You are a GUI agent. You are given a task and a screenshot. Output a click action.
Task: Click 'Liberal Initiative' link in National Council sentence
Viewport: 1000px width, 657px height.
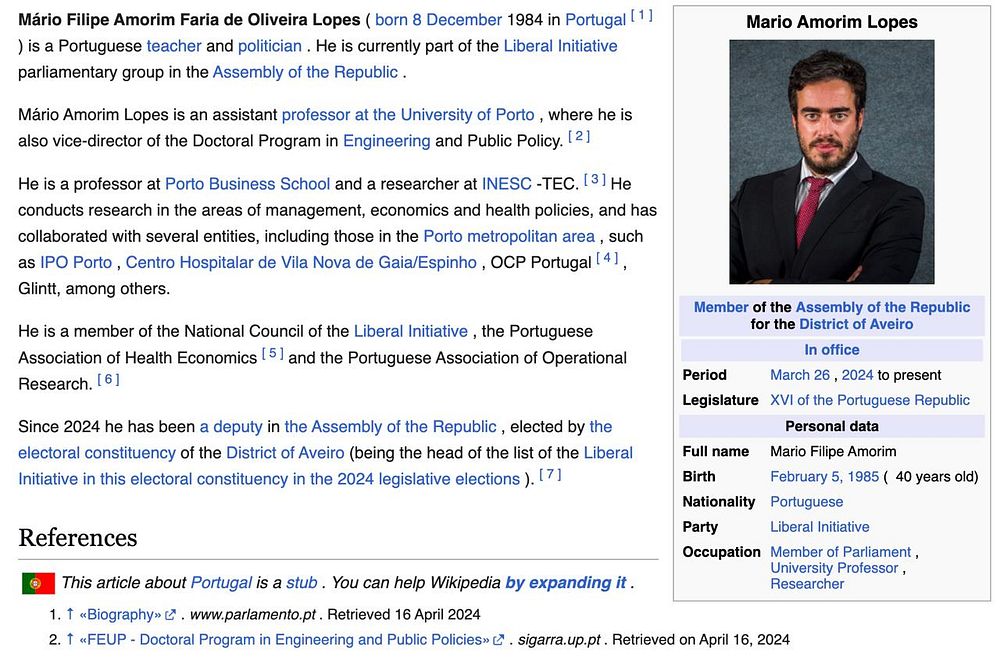(x=411, y=332)
